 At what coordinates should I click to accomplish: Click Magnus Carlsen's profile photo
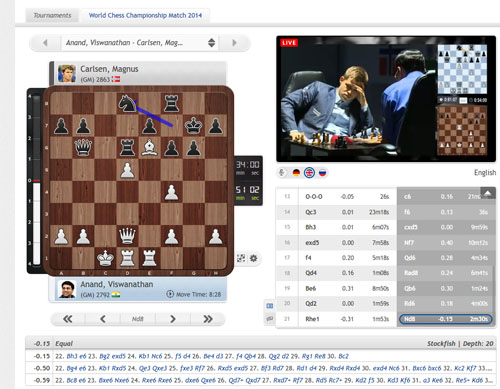pos(67,73)
